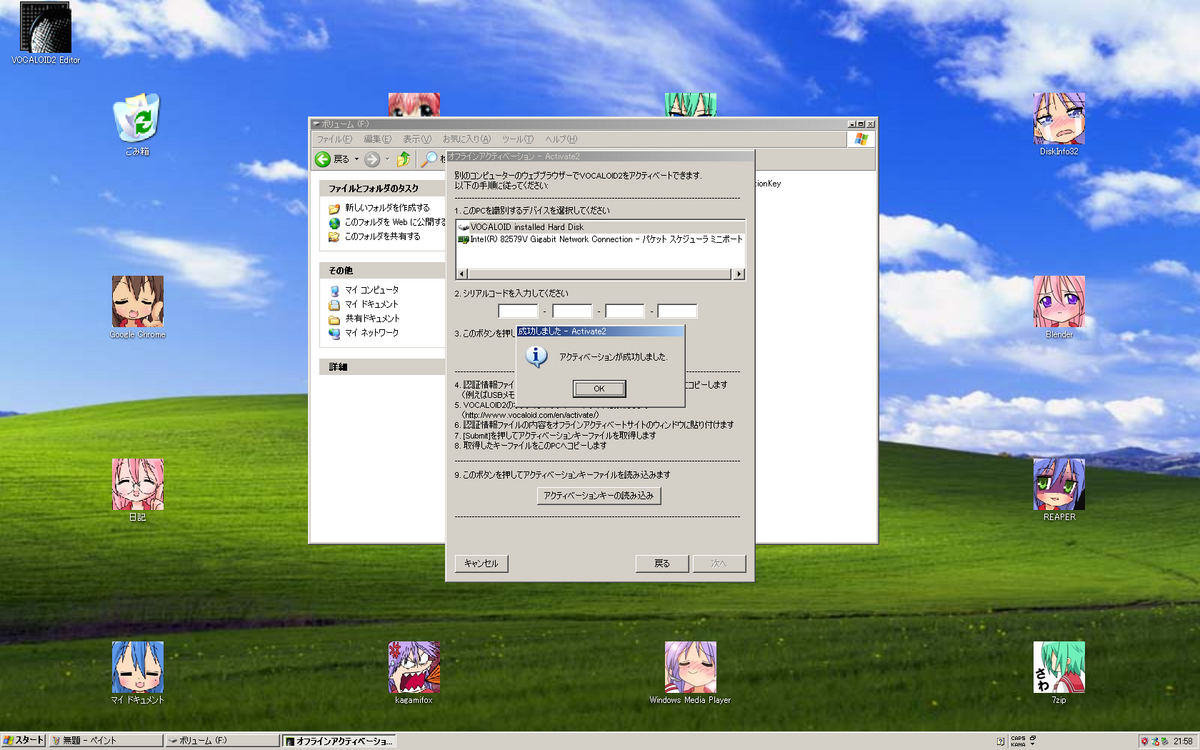Image resolution: width=1200 pixels, height=750 pixels.
Task: Open the Forward button history dropdown arrow
Action: [387, 159]
